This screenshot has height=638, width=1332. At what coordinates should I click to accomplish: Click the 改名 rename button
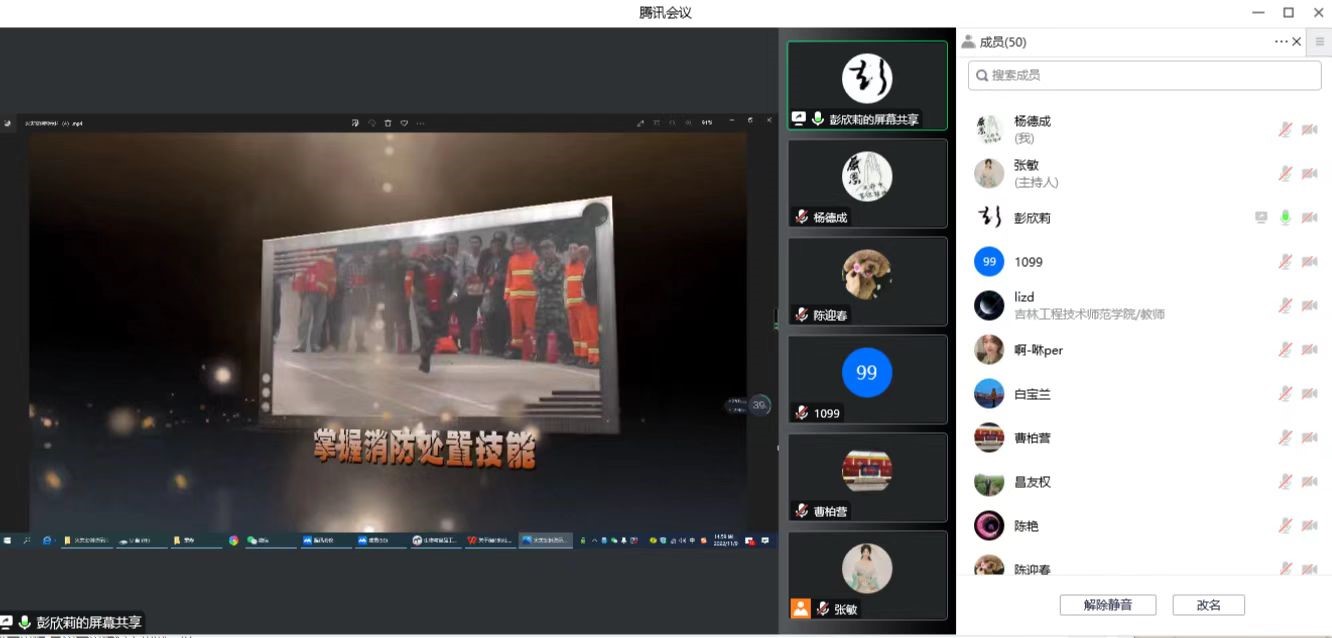[x=1208, y=605]
